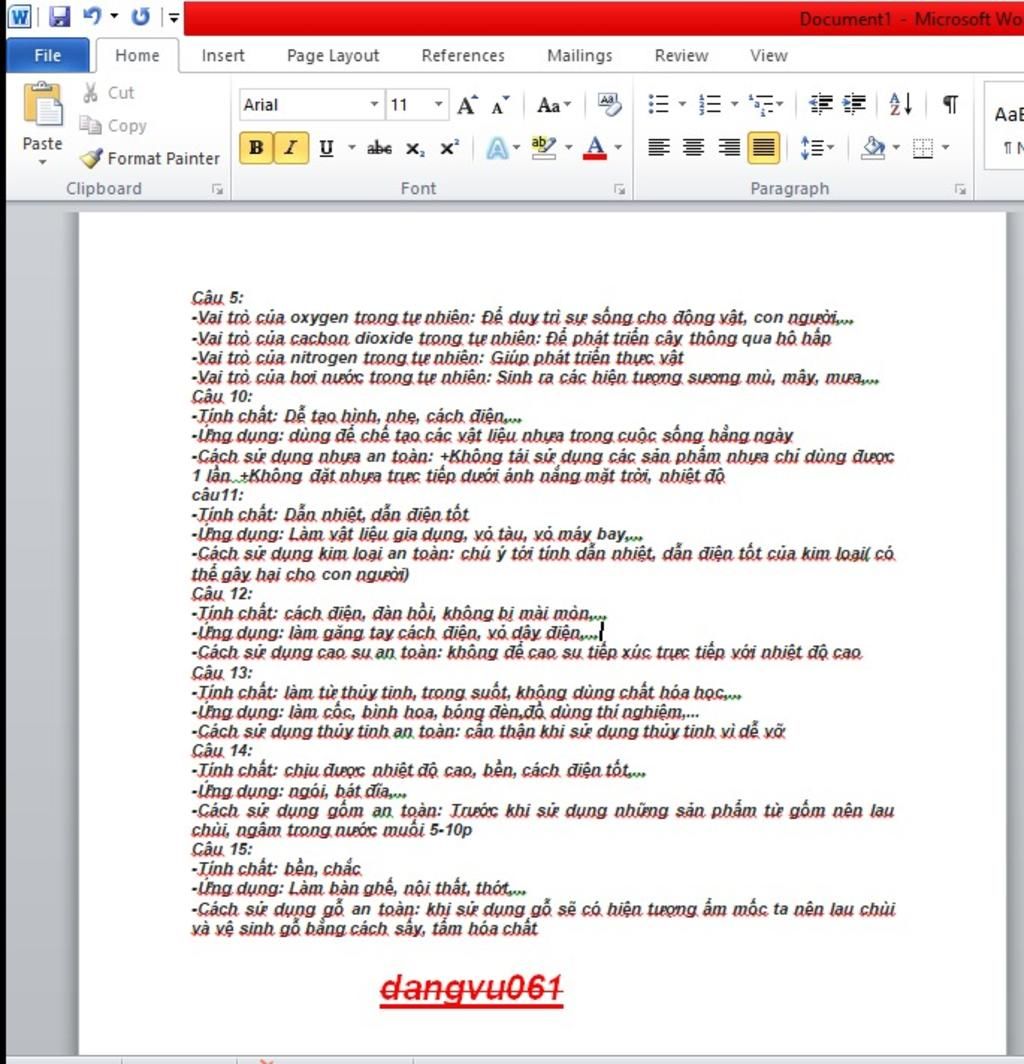Open underline style dropdown arrow
The width and height of the screenshot is (1024, 1064).
click(352, 147)
